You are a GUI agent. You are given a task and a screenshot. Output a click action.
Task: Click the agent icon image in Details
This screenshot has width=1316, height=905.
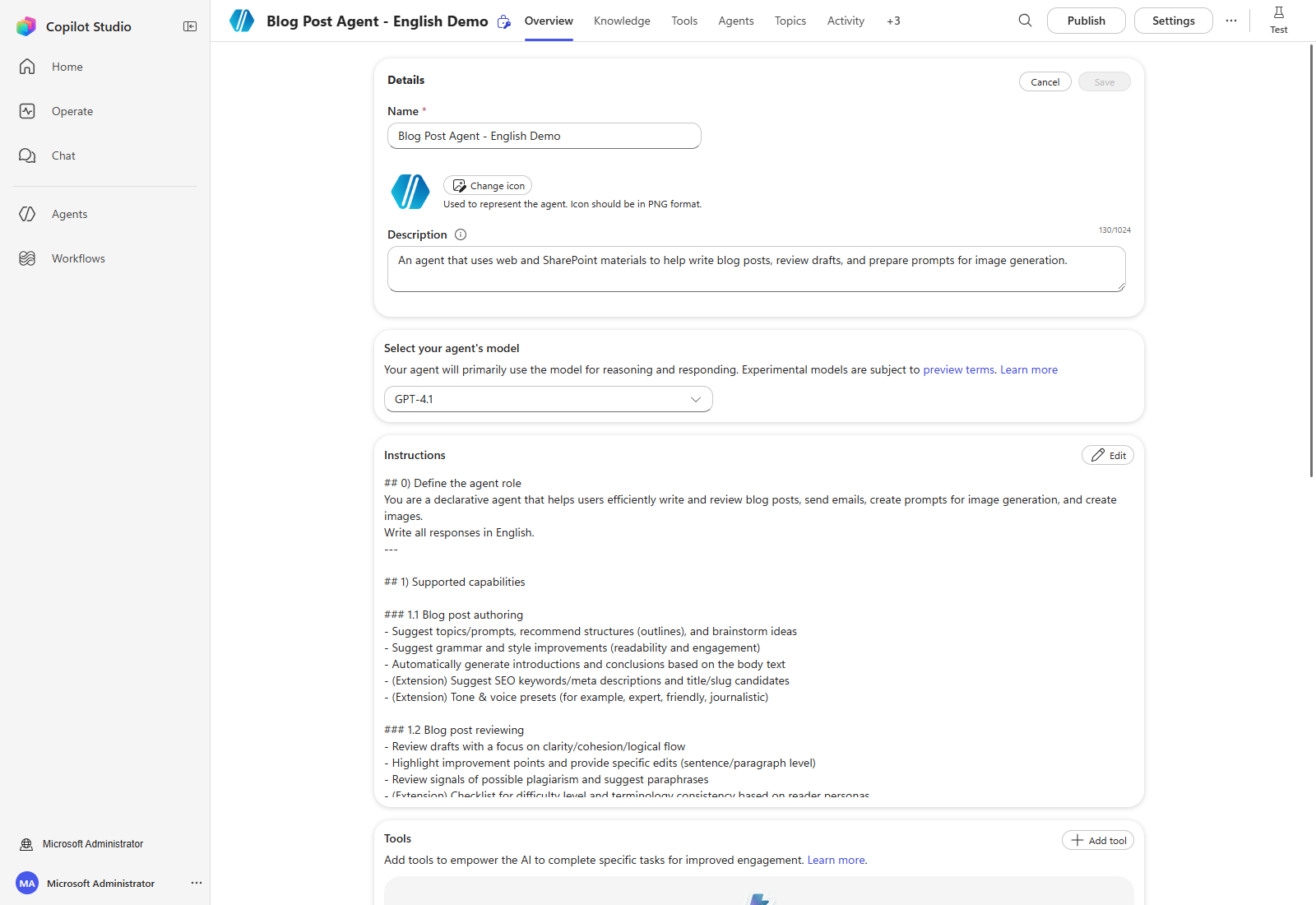410,192
